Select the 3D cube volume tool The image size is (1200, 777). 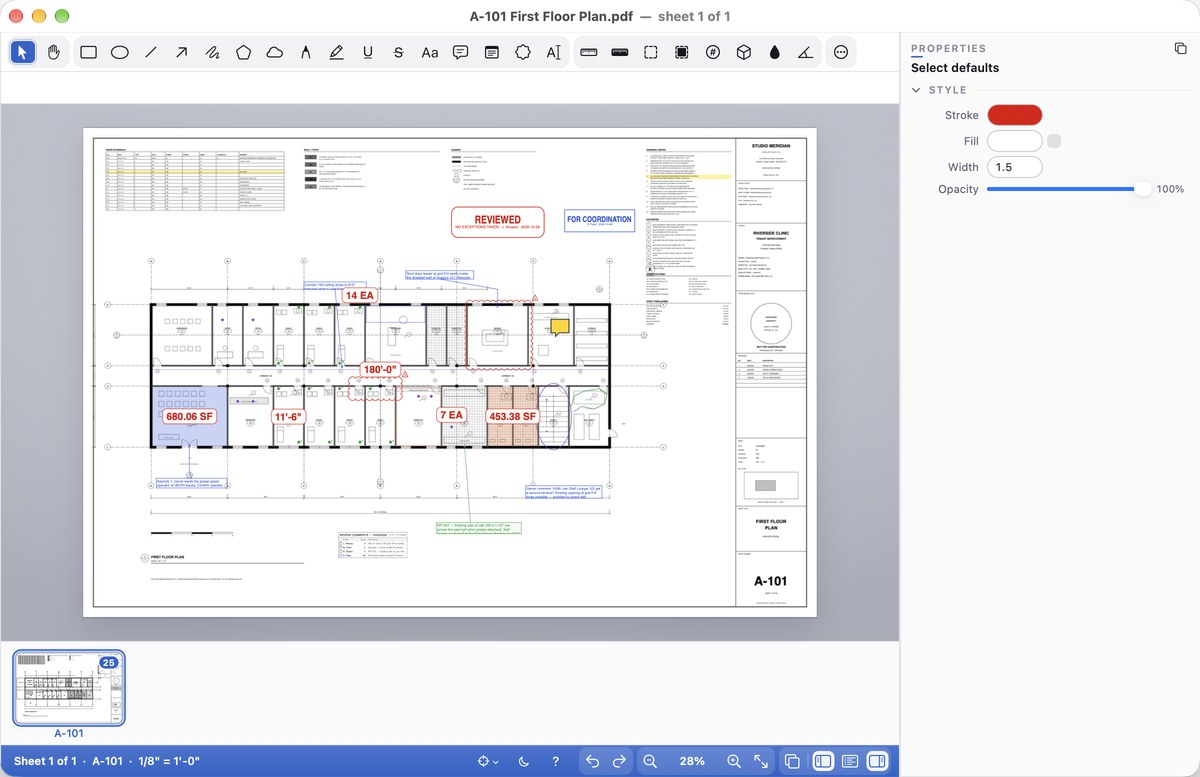743,52
